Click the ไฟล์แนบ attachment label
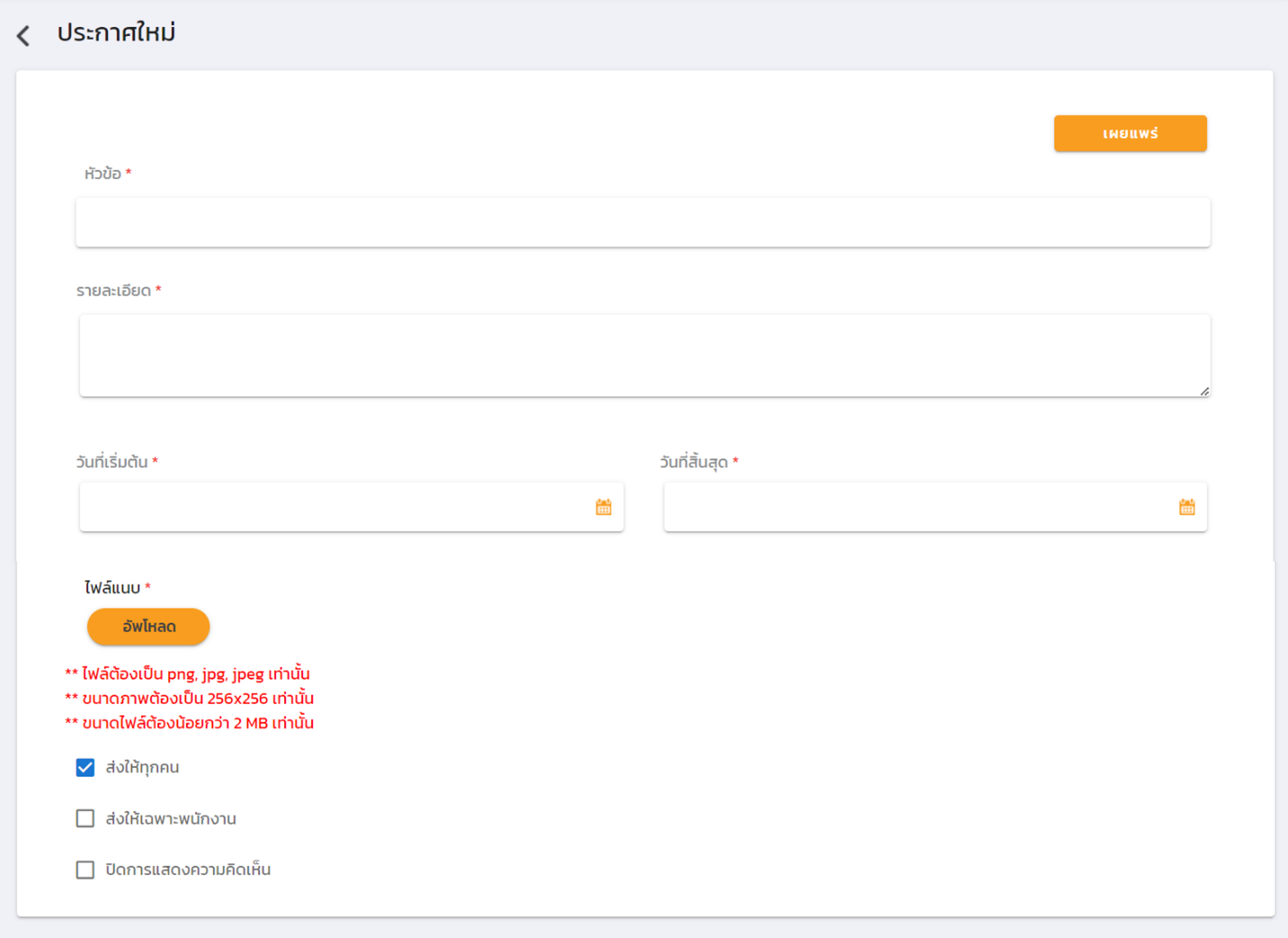 click(112, 587)
